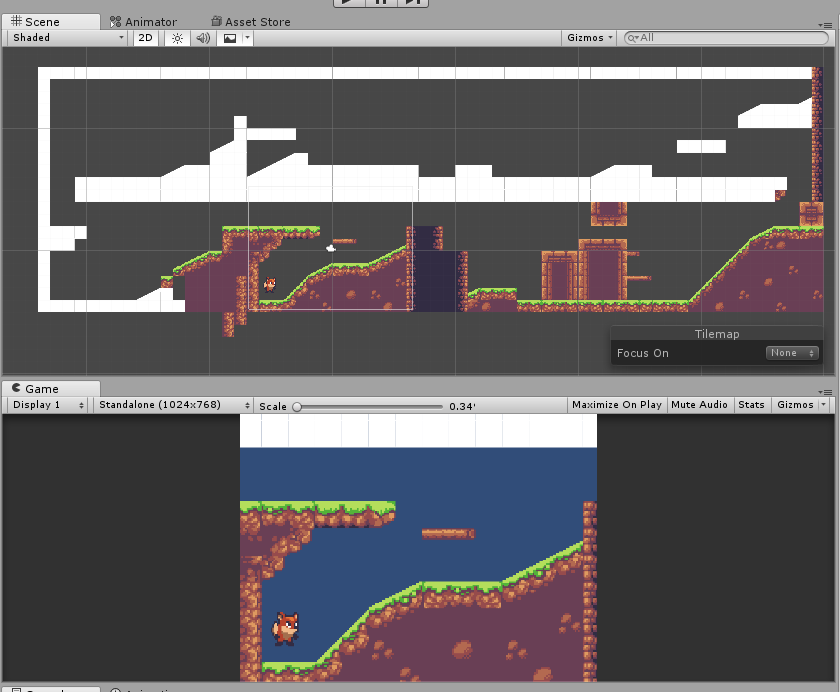
Task: Toggle the 2D view mode button
Action: click(x=146, y=38)
